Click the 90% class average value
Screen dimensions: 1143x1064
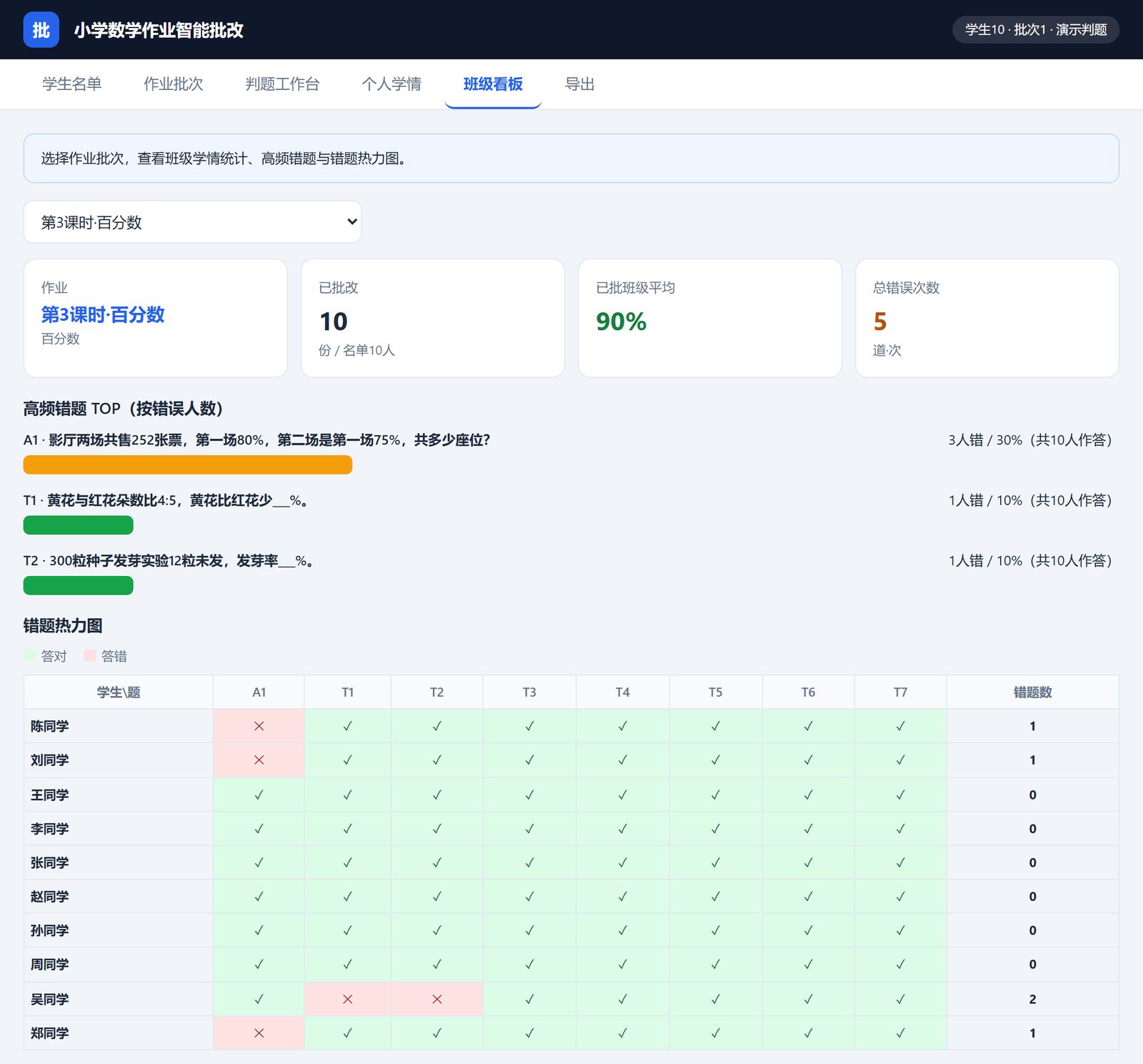(x=621, y=322)
